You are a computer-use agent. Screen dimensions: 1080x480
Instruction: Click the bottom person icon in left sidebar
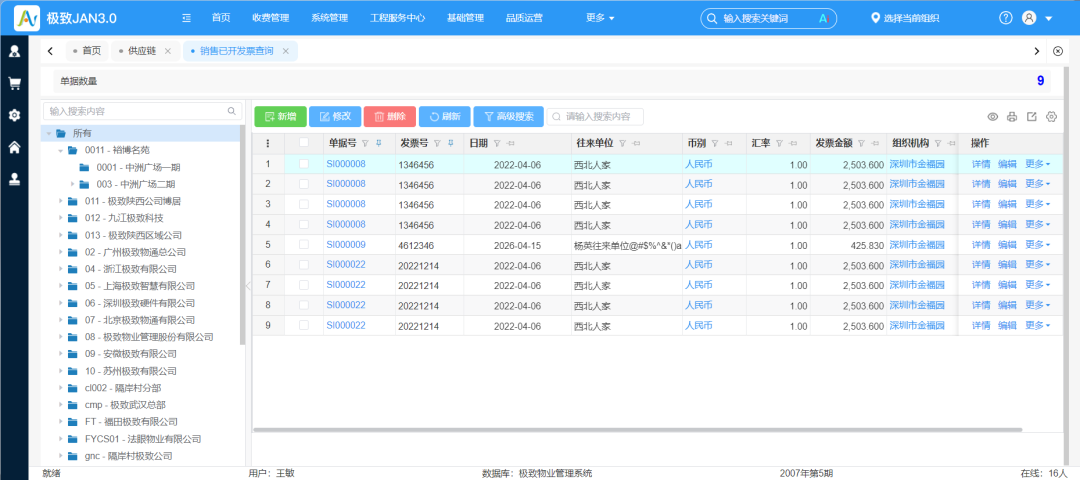point(14,179)
